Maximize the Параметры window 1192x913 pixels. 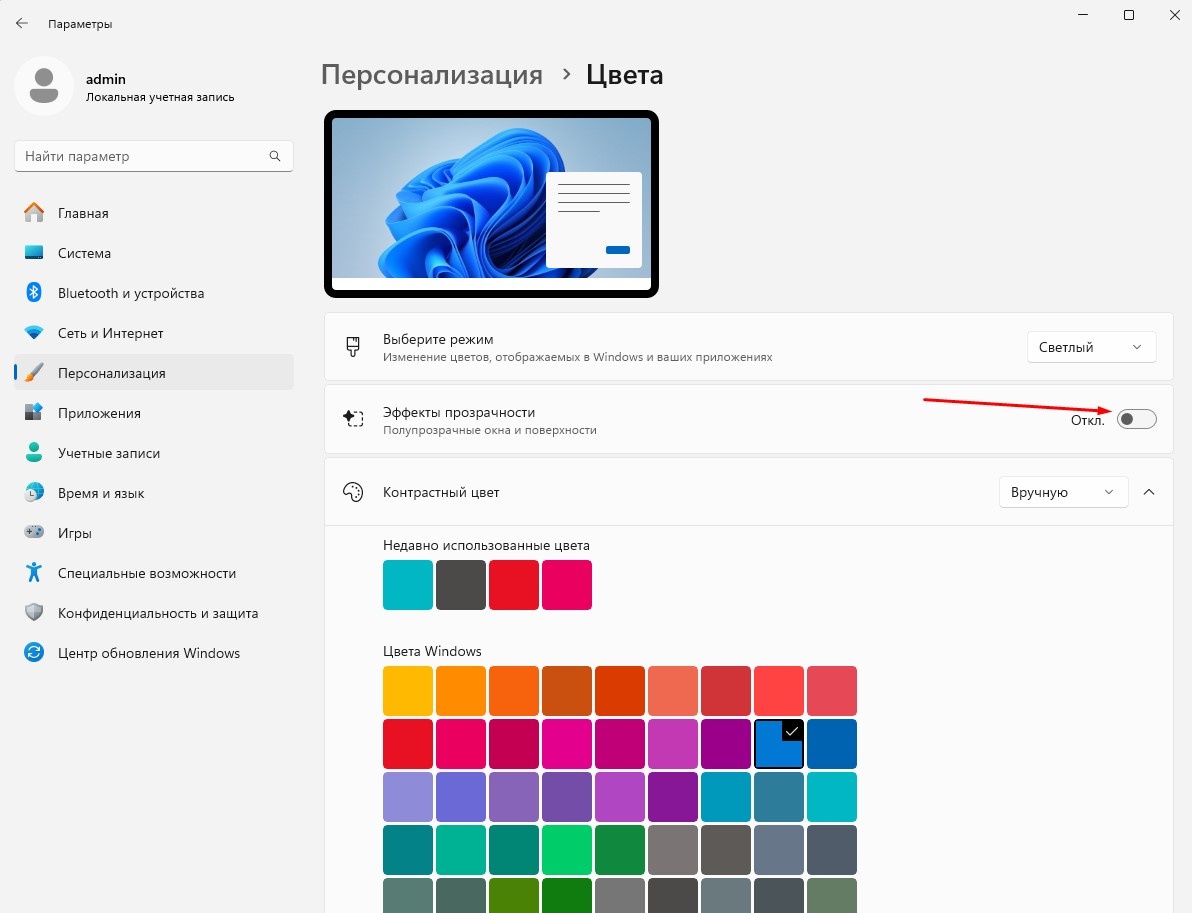tap(1129, 15)
